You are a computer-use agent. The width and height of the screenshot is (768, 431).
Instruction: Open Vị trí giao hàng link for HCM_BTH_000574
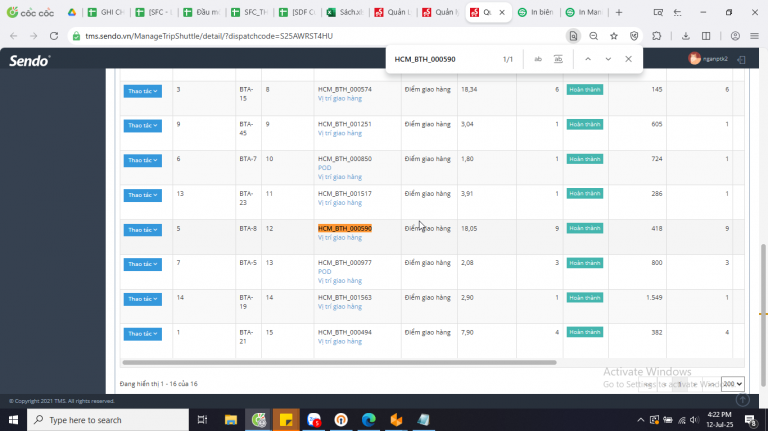pyautogui.click(x=340, y=98)
